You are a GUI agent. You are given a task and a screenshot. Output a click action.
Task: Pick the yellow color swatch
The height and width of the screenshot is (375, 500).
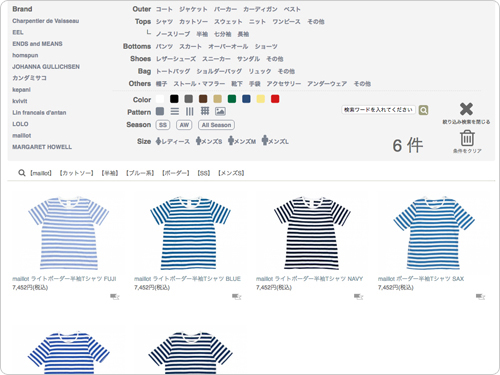[x=261, y=99]
